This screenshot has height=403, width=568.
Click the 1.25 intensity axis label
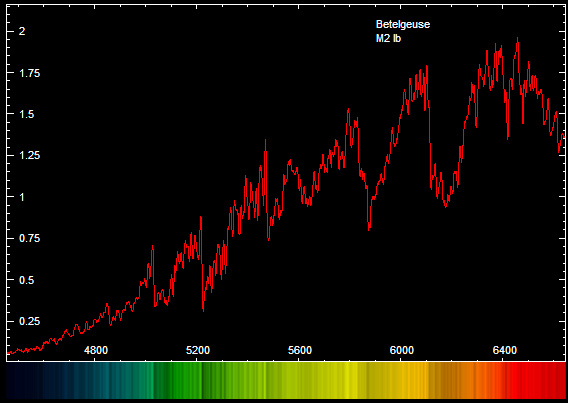(29, 156)
